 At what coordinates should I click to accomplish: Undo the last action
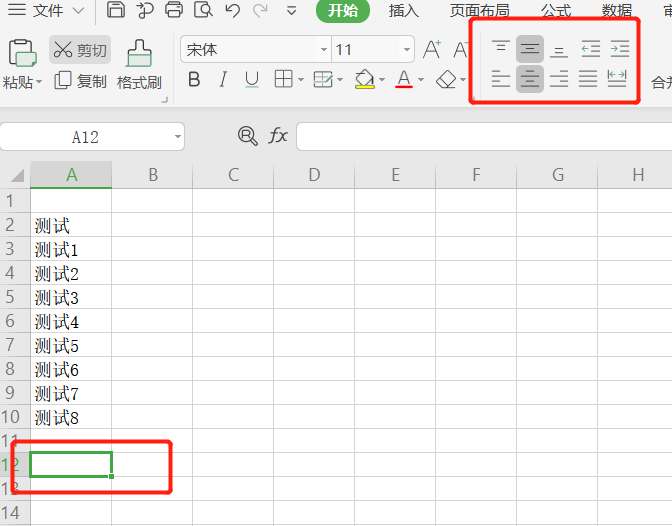[233, 10]
